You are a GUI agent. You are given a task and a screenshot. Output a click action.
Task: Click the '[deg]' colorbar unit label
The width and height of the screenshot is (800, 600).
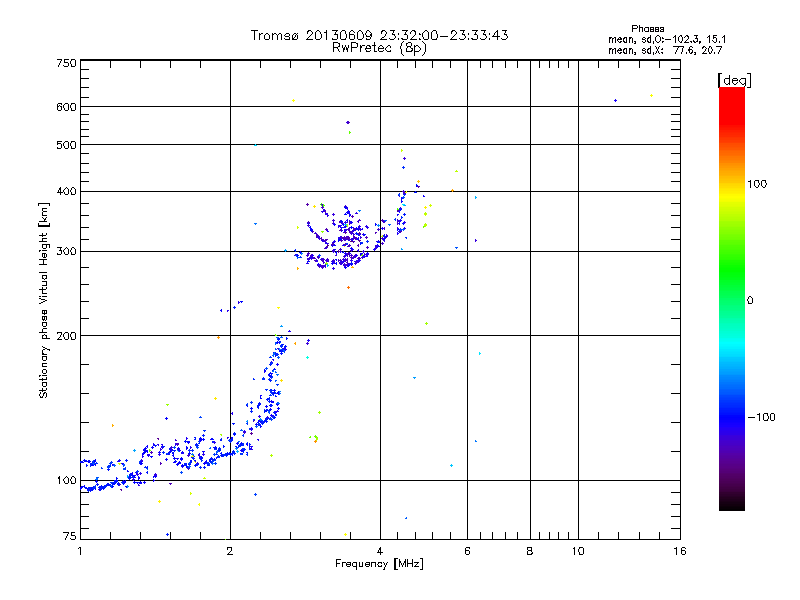(734, 80)
